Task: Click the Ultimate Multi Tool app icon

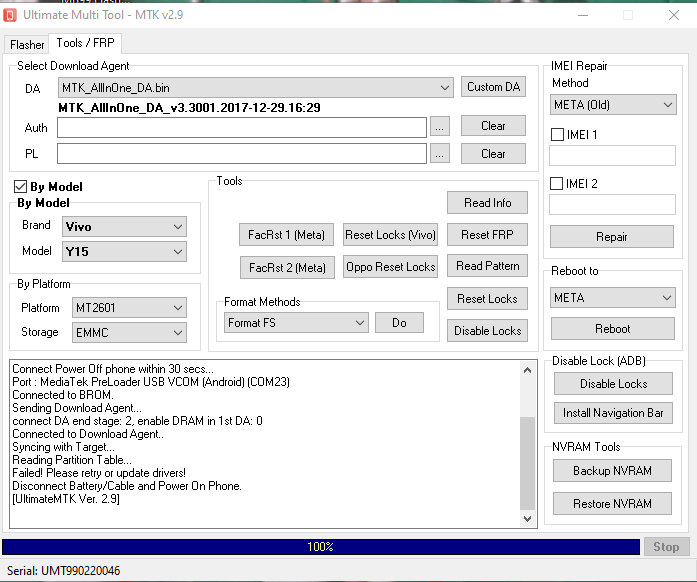Action: 10,15
